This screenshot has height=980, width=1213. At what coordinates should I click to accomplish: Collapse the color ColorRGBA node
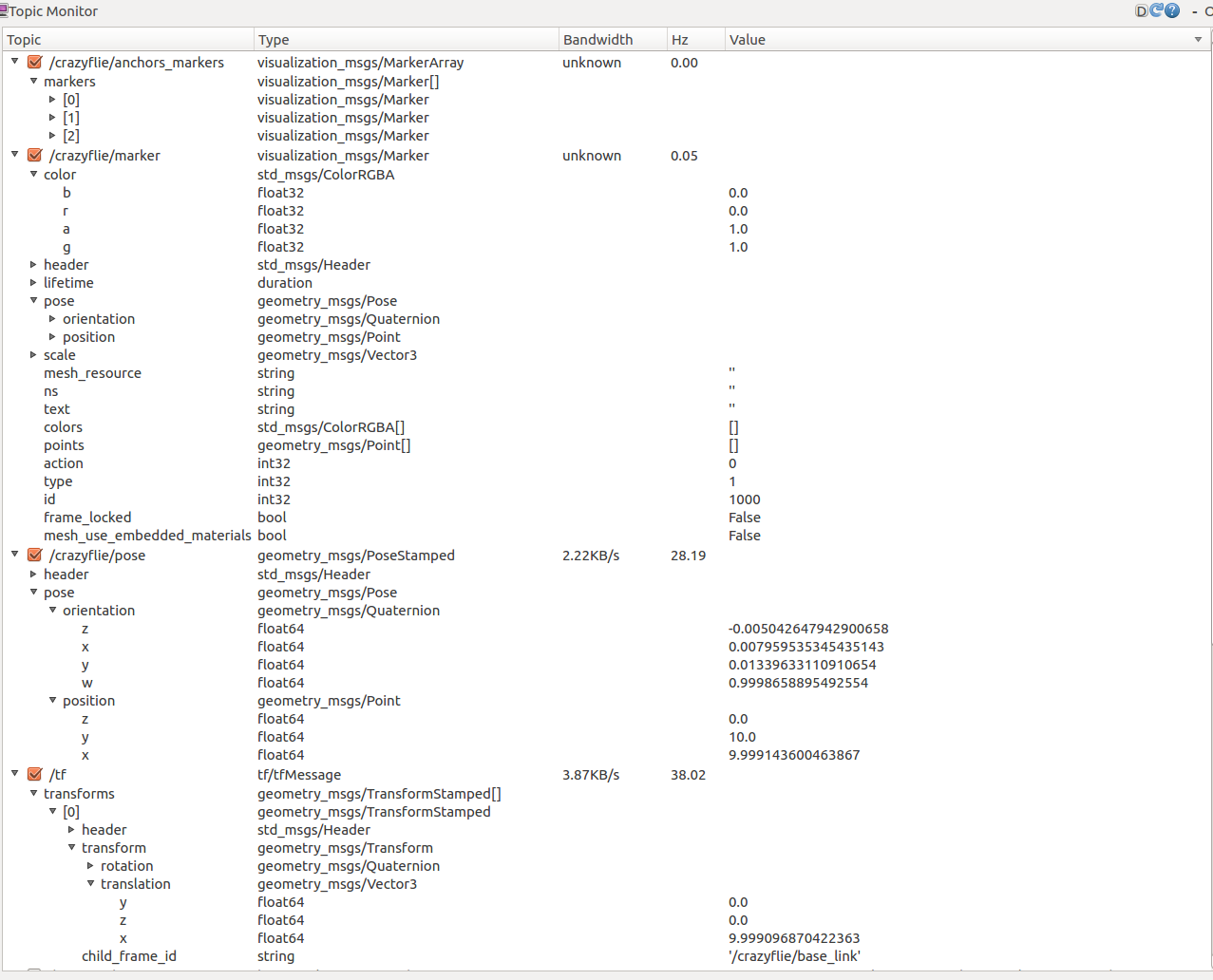33,174
